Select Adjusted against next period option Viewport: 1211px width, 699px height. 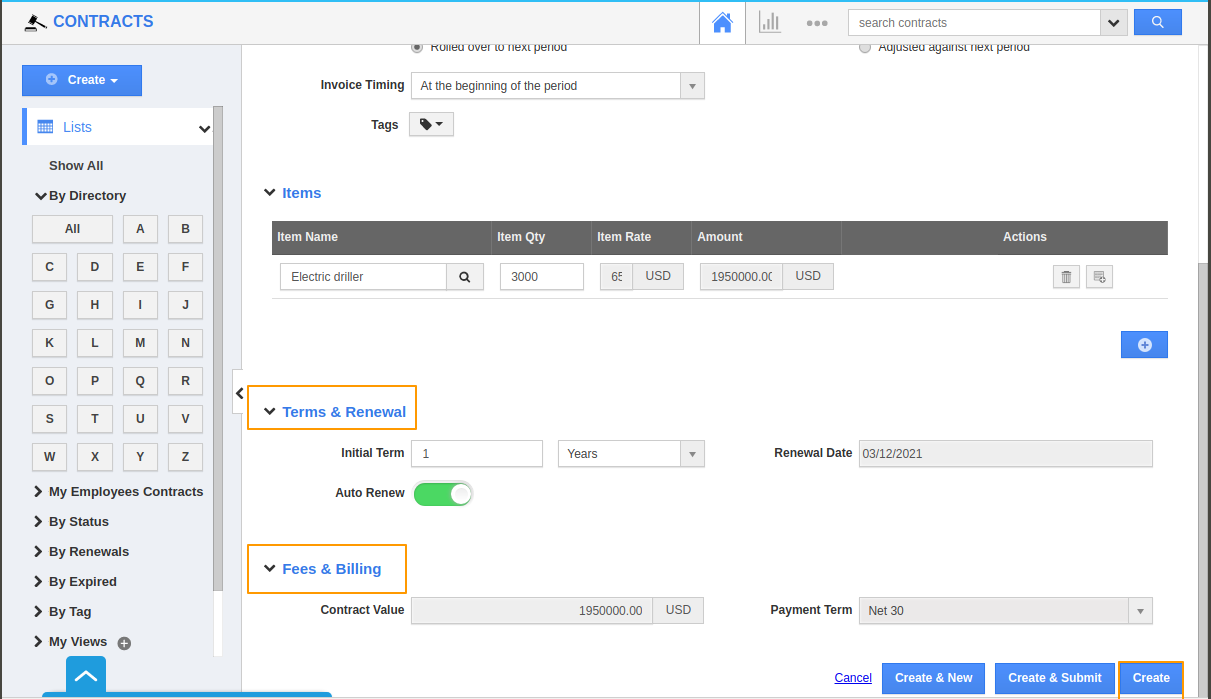pos(865,47)
